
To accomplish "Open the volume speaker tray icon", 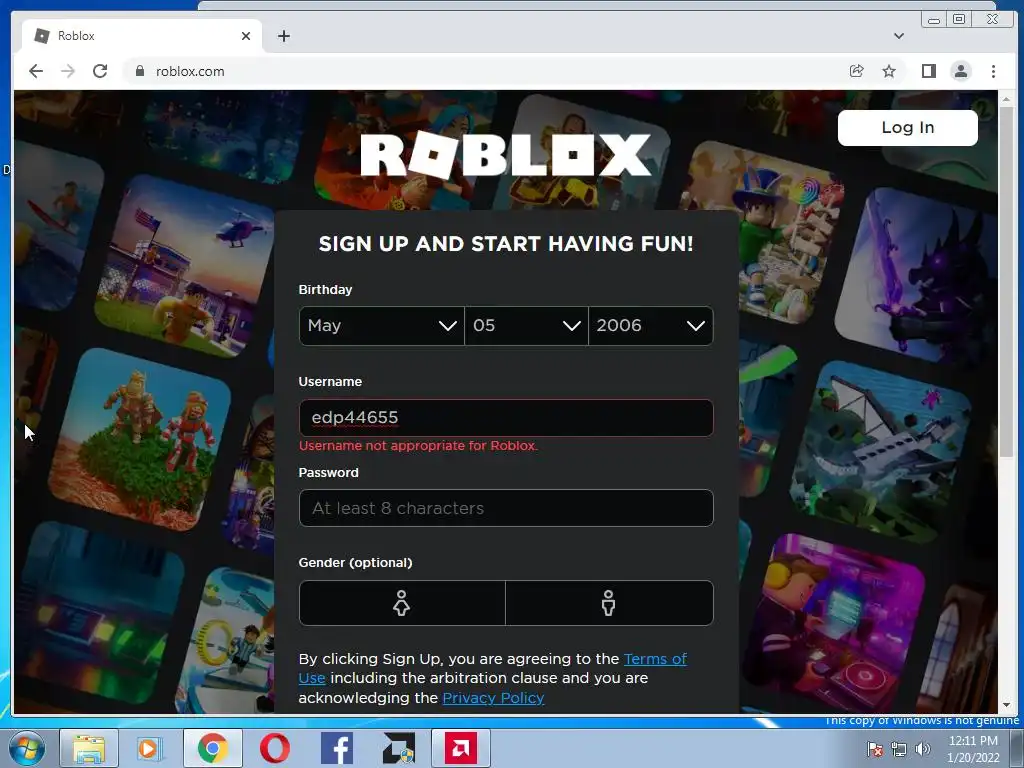I will (922, 750).
